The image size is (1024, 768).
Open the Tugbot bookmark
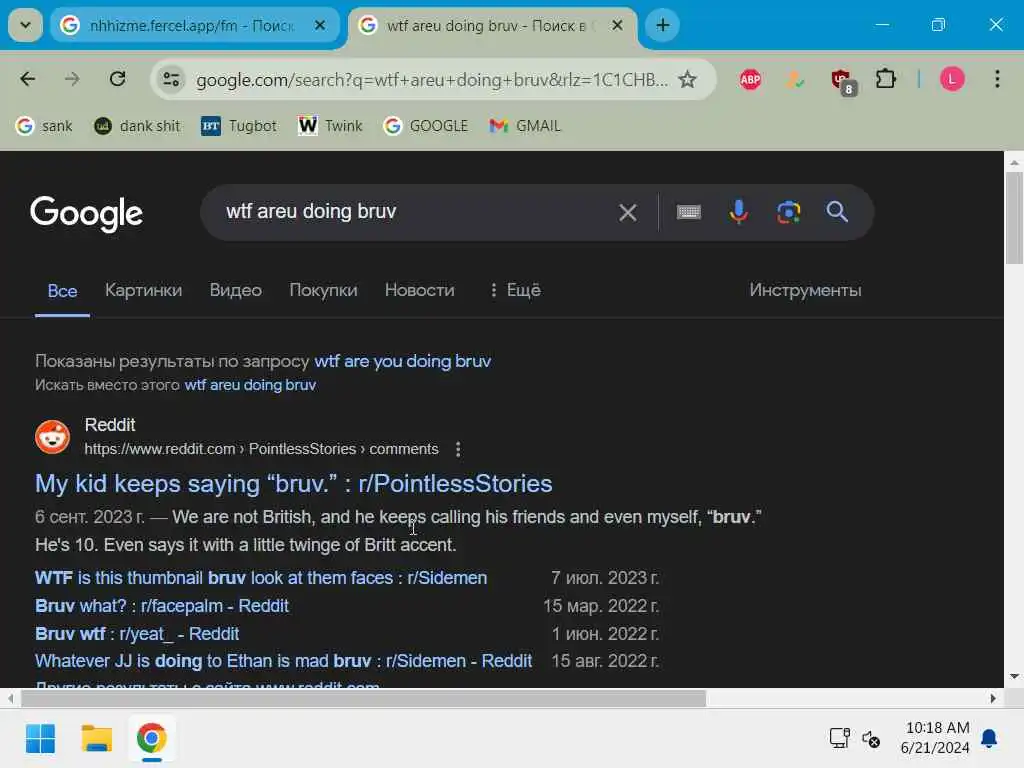tap(238, 125)
